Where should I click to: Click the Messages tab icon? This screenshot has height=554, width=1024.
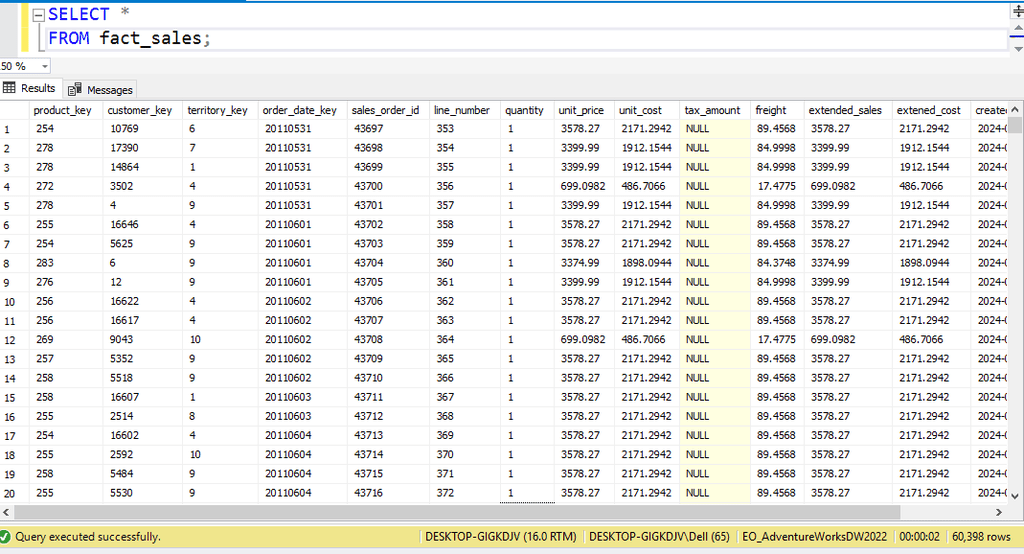(x=75, y=90)
